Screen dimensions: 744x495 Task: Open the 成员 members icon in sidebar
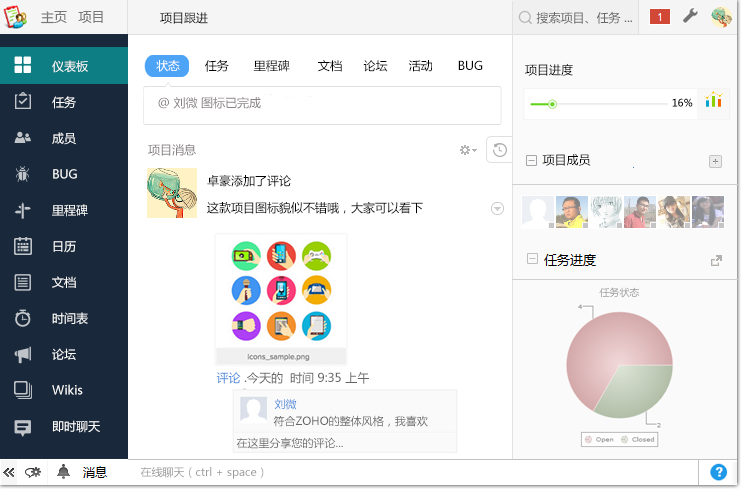[x=23, y=138]
